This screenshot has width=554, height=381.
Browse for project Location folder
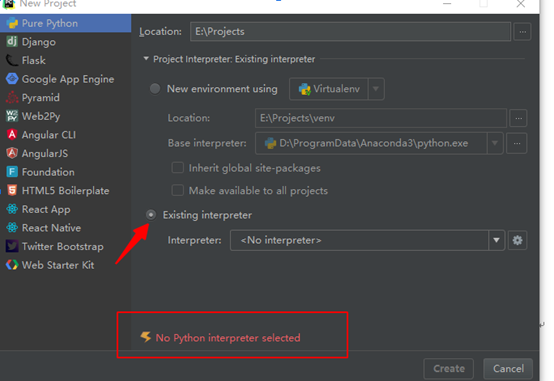(522, 32)
